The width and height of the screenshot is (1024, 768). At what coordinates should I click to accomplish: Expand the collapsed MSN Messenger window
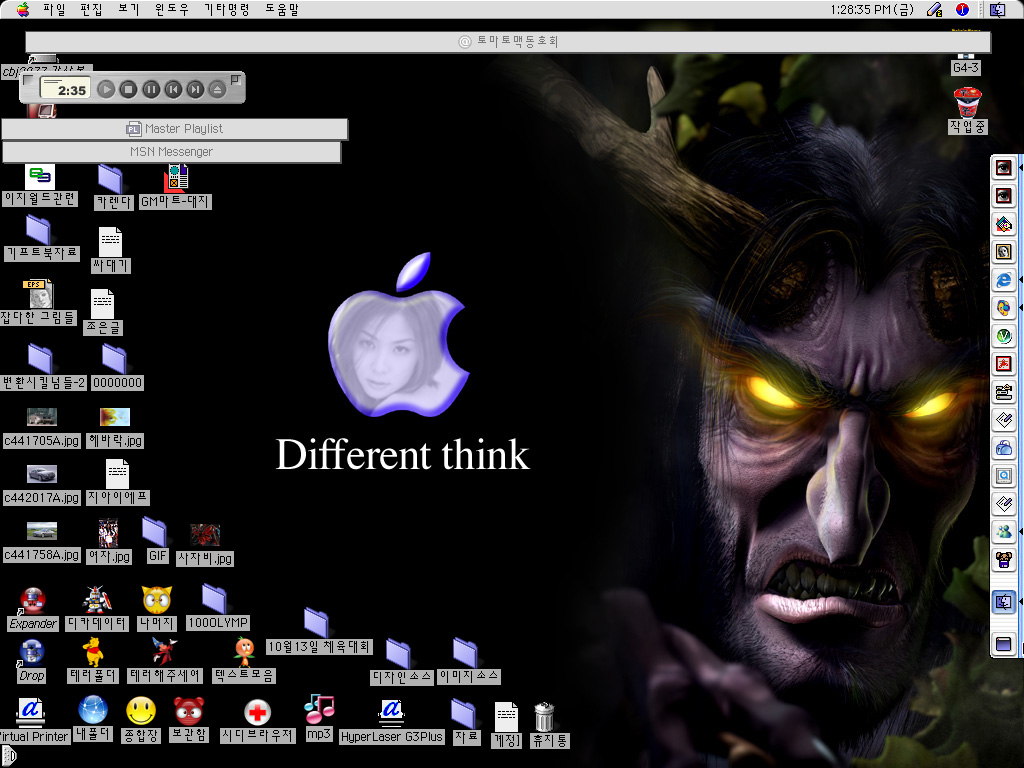point(171,152)
